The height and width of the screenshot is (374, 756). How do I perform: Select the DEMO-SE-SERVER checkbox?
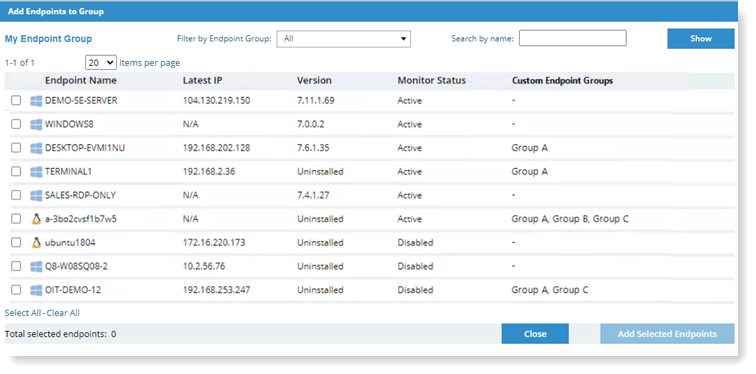tap(16, 100)
